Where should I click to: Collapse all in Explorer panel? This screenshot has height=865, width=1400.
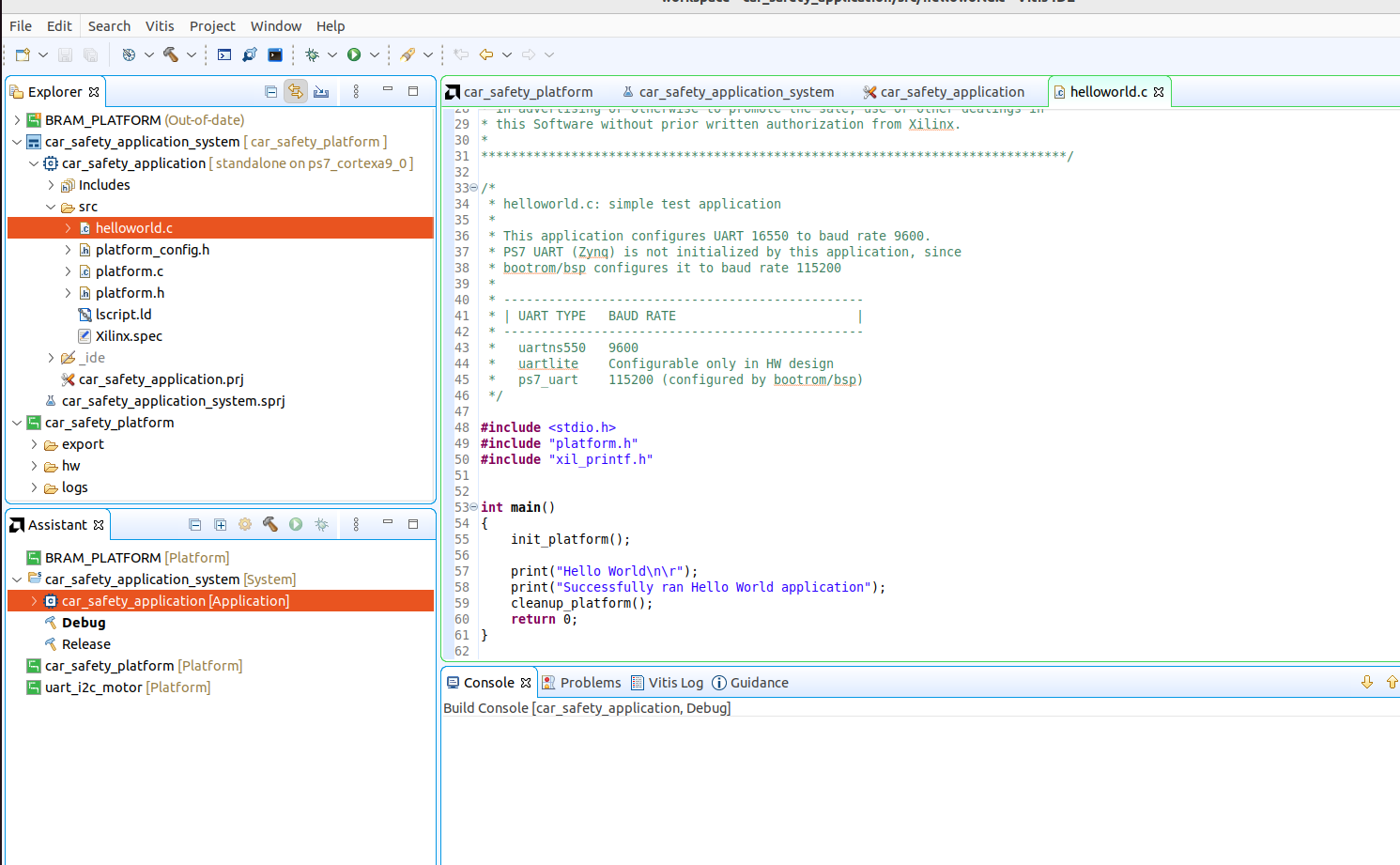[270, 91]
